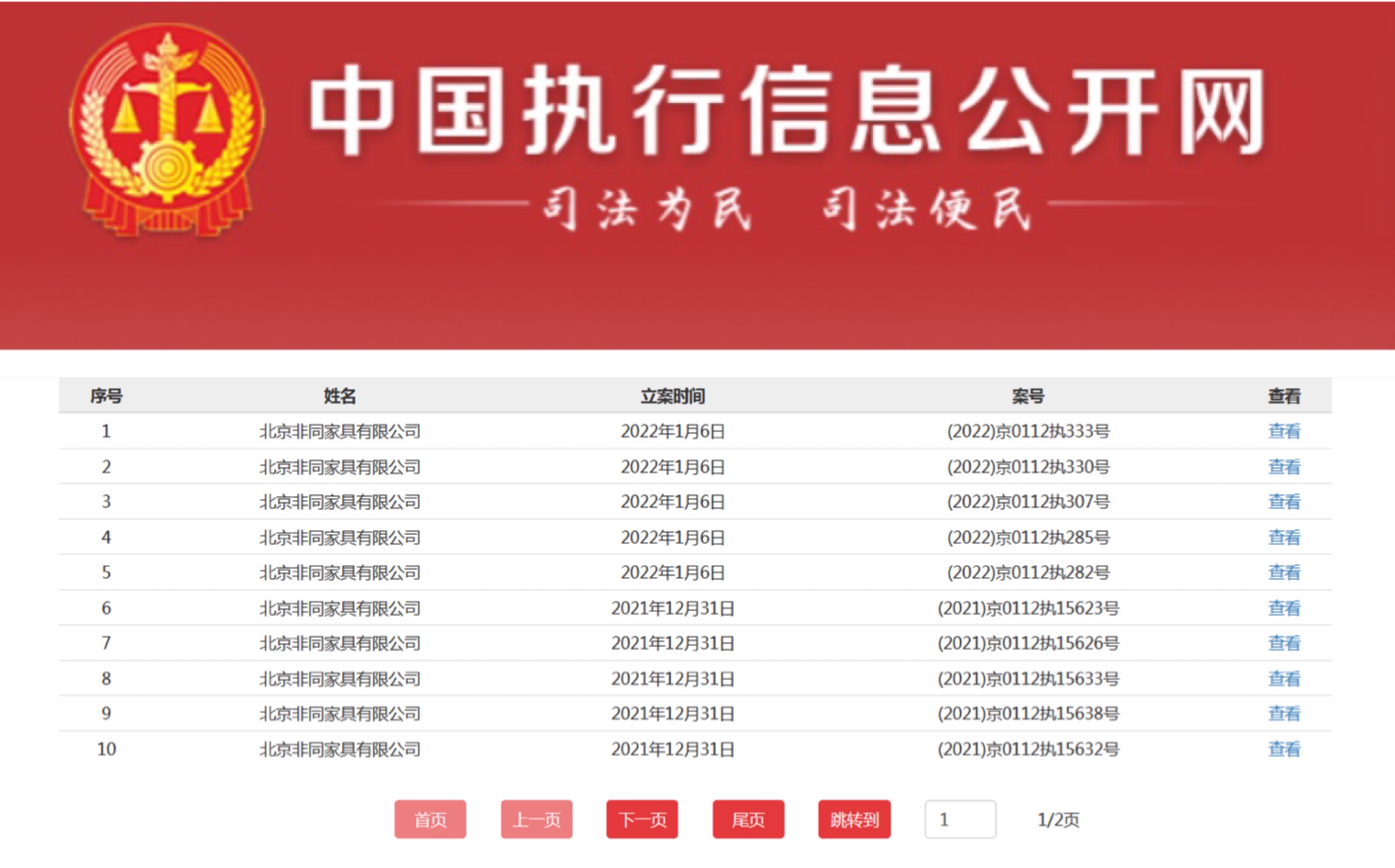Screen dimensions: 1395x868
Task: Click the 查看 column header
Action: tap(1284, 396)
